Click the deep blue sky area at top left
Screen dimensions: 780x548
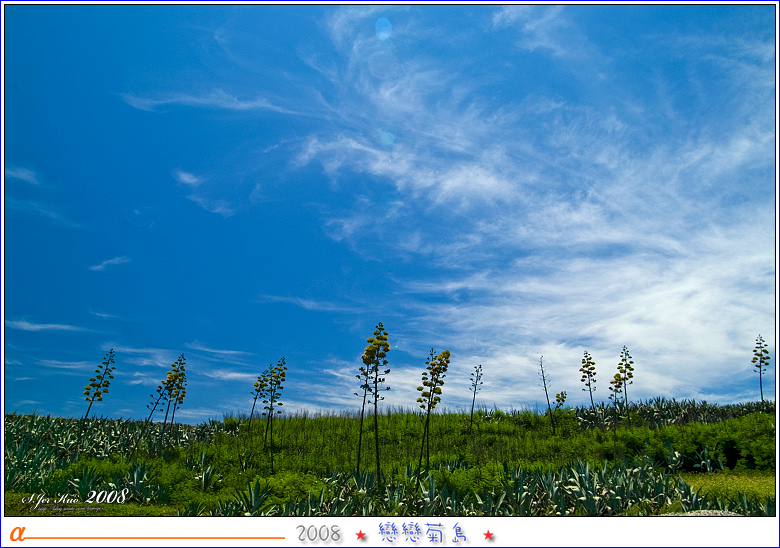(80, 60)
